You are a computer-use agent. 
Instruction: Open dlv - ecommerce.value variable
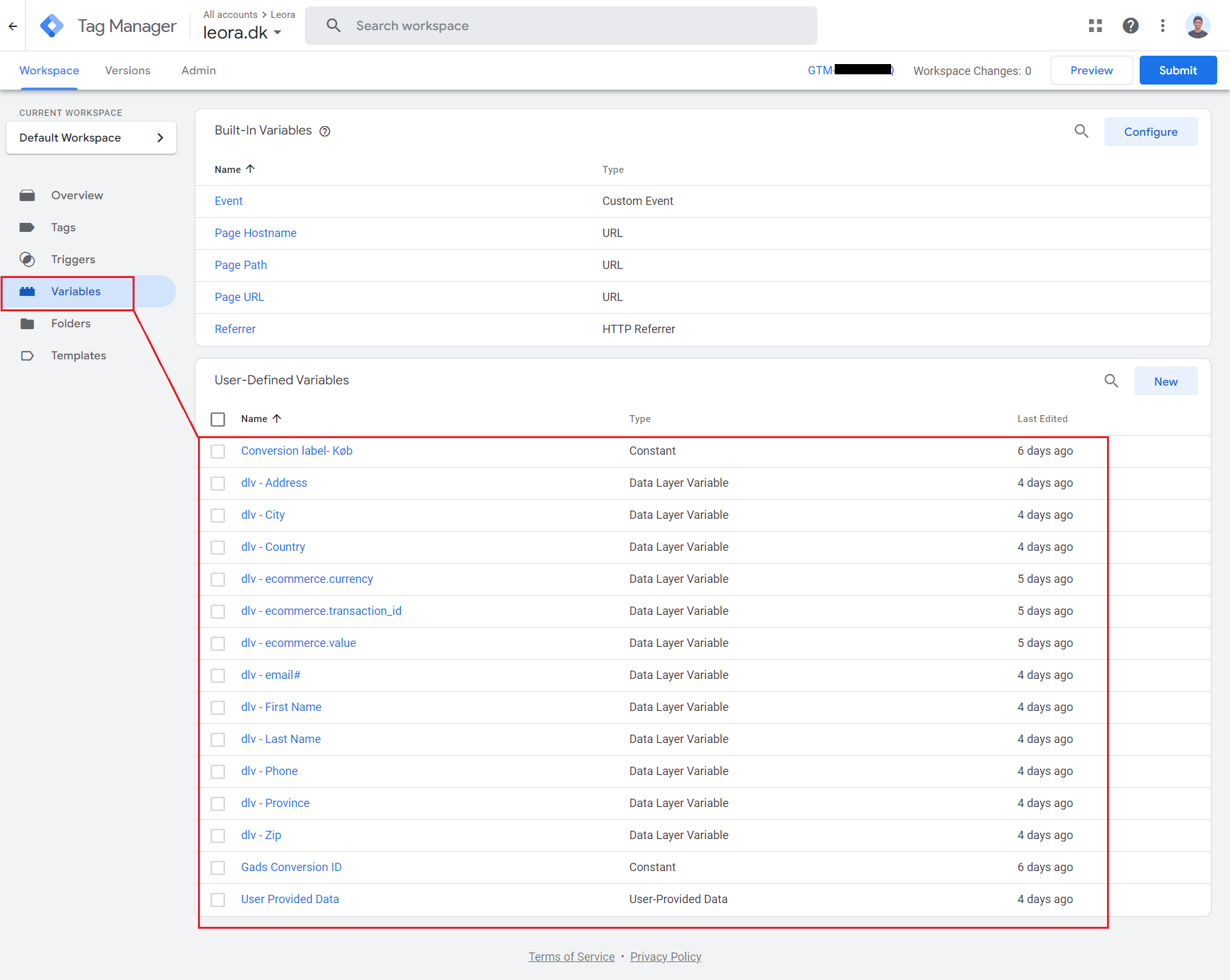click(298, 643)
